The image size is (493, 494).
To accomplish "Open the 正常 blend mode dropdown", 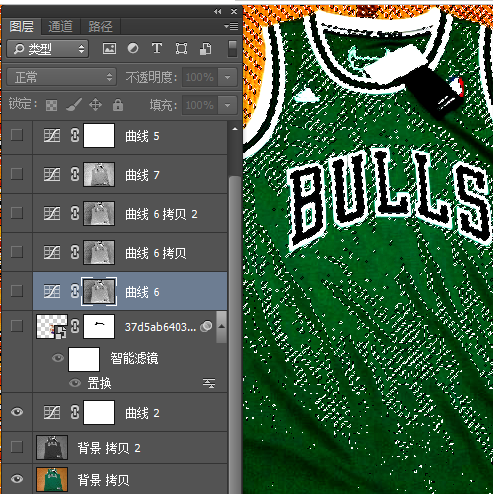I will point(62,77).
